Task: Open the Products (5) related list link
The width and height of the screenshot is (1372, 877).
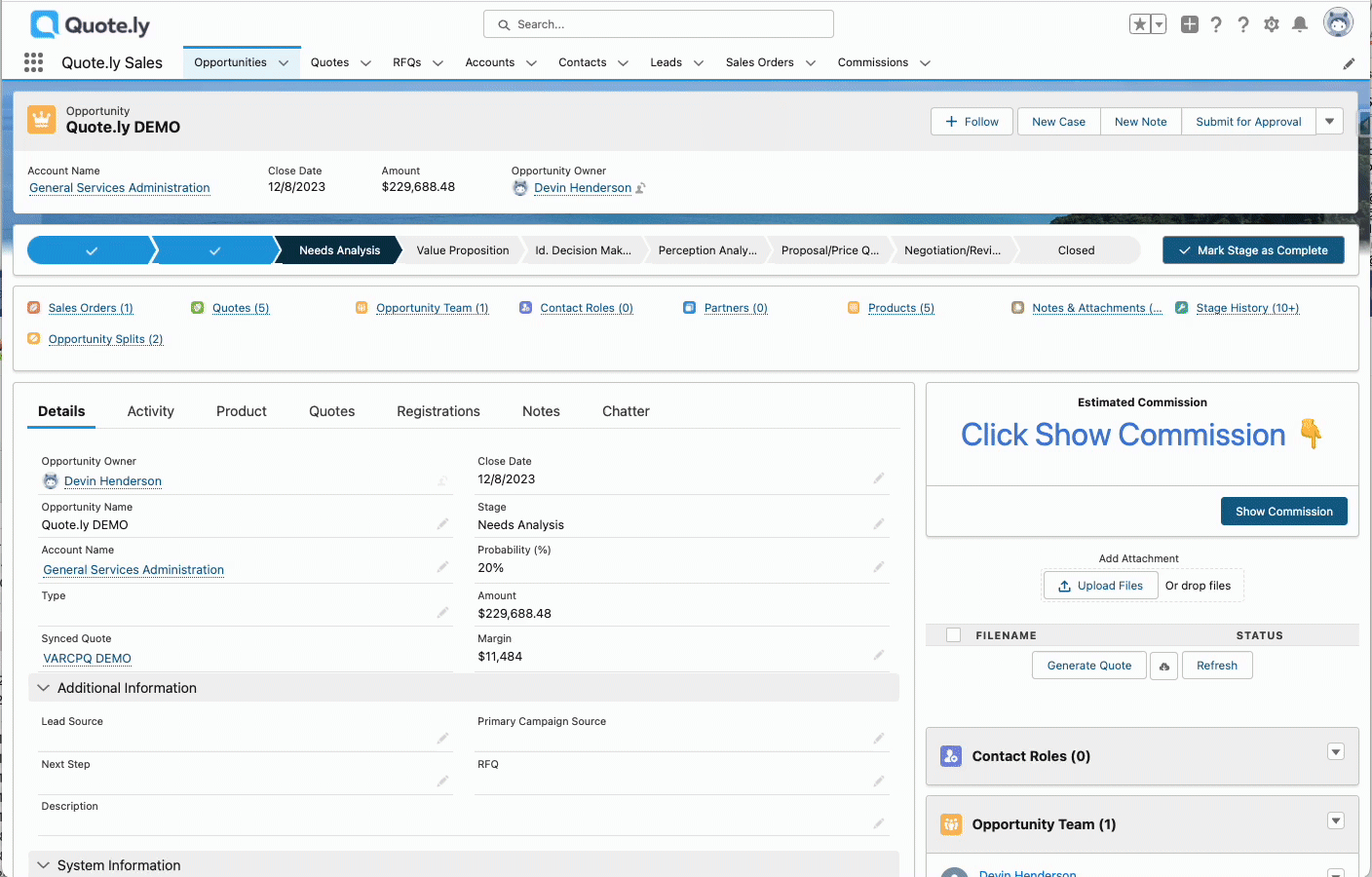Action: [901, 308]
